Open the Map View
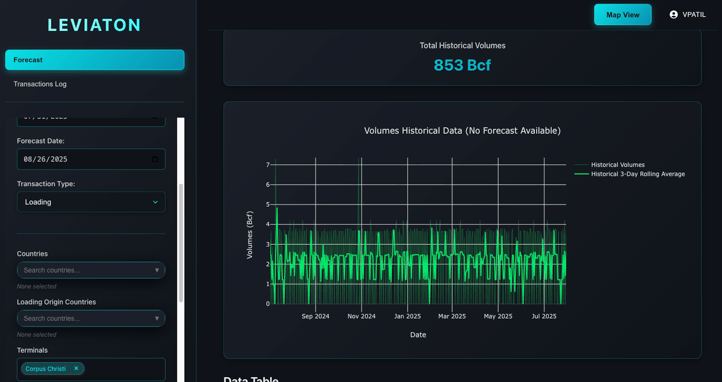Image resolution: width=722 pixels, height=382 pixels. 623,15
